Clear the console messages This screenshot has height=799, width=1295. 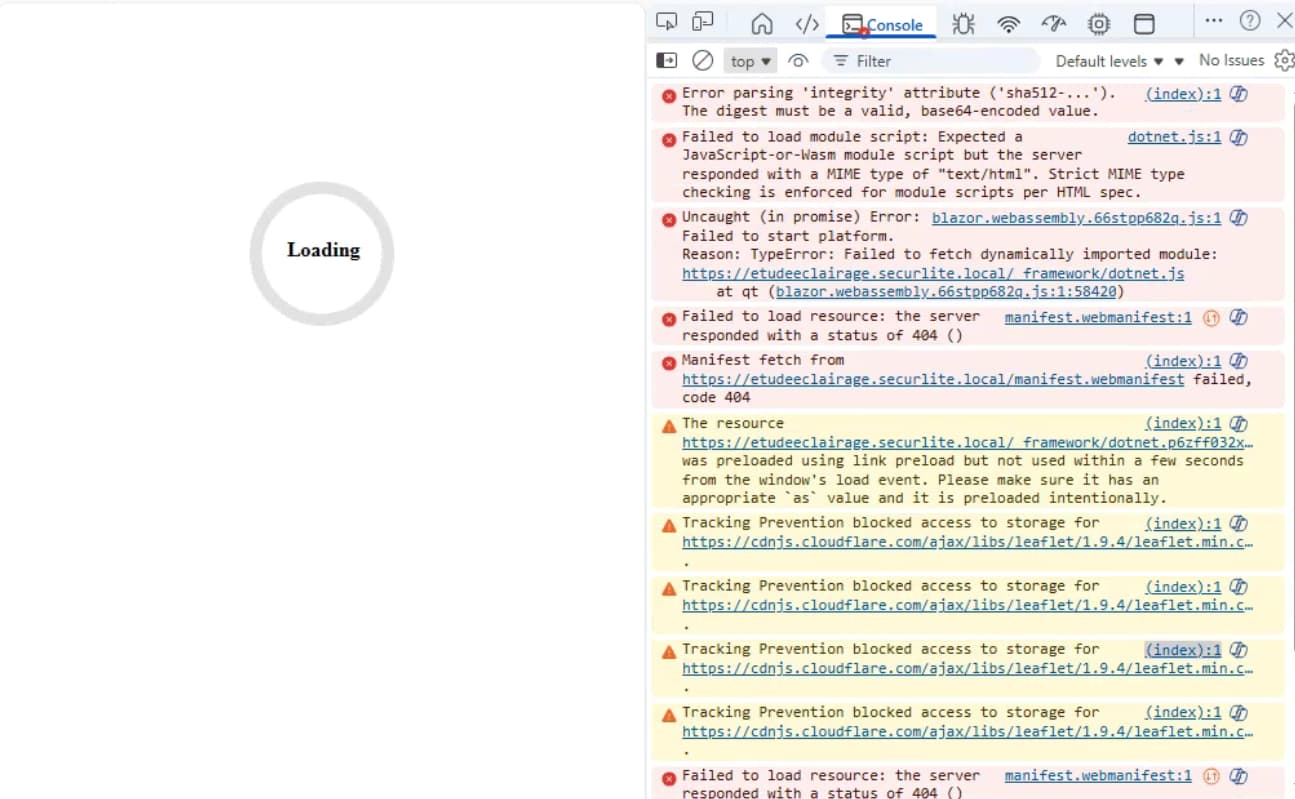pos(703,61)
